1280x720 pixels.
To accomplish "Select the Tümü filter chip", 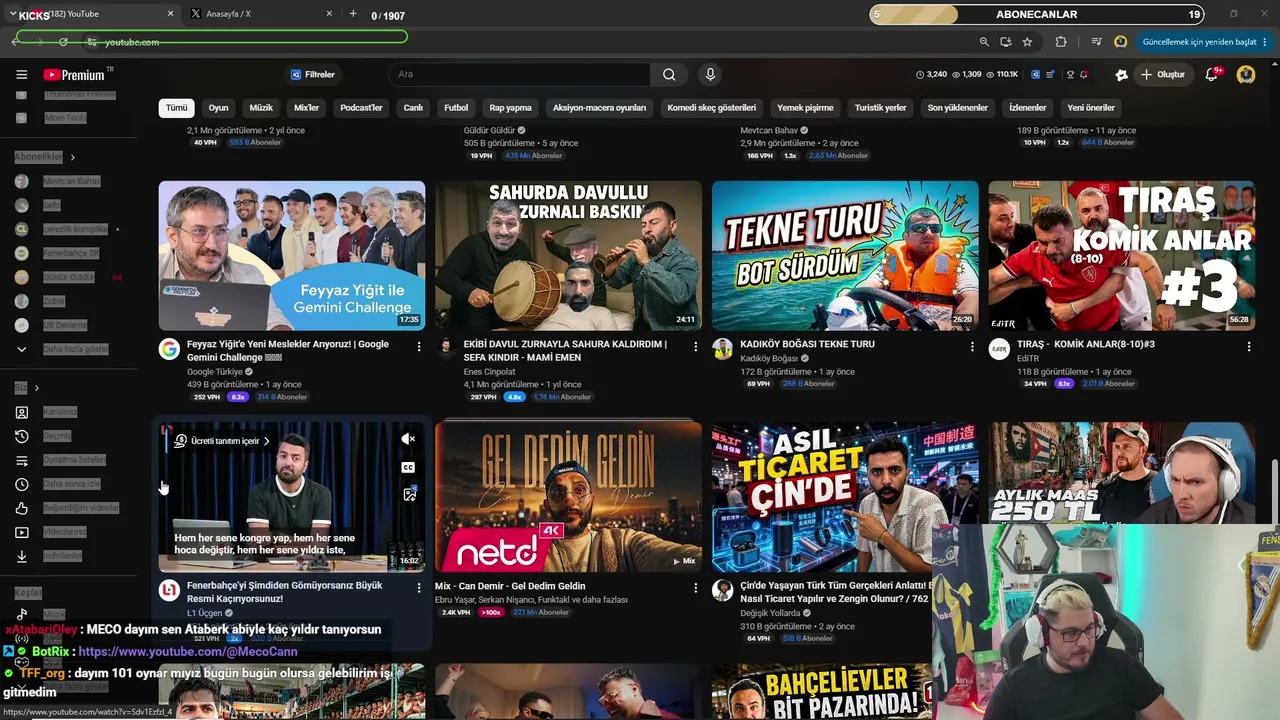I will pos(177,108).
